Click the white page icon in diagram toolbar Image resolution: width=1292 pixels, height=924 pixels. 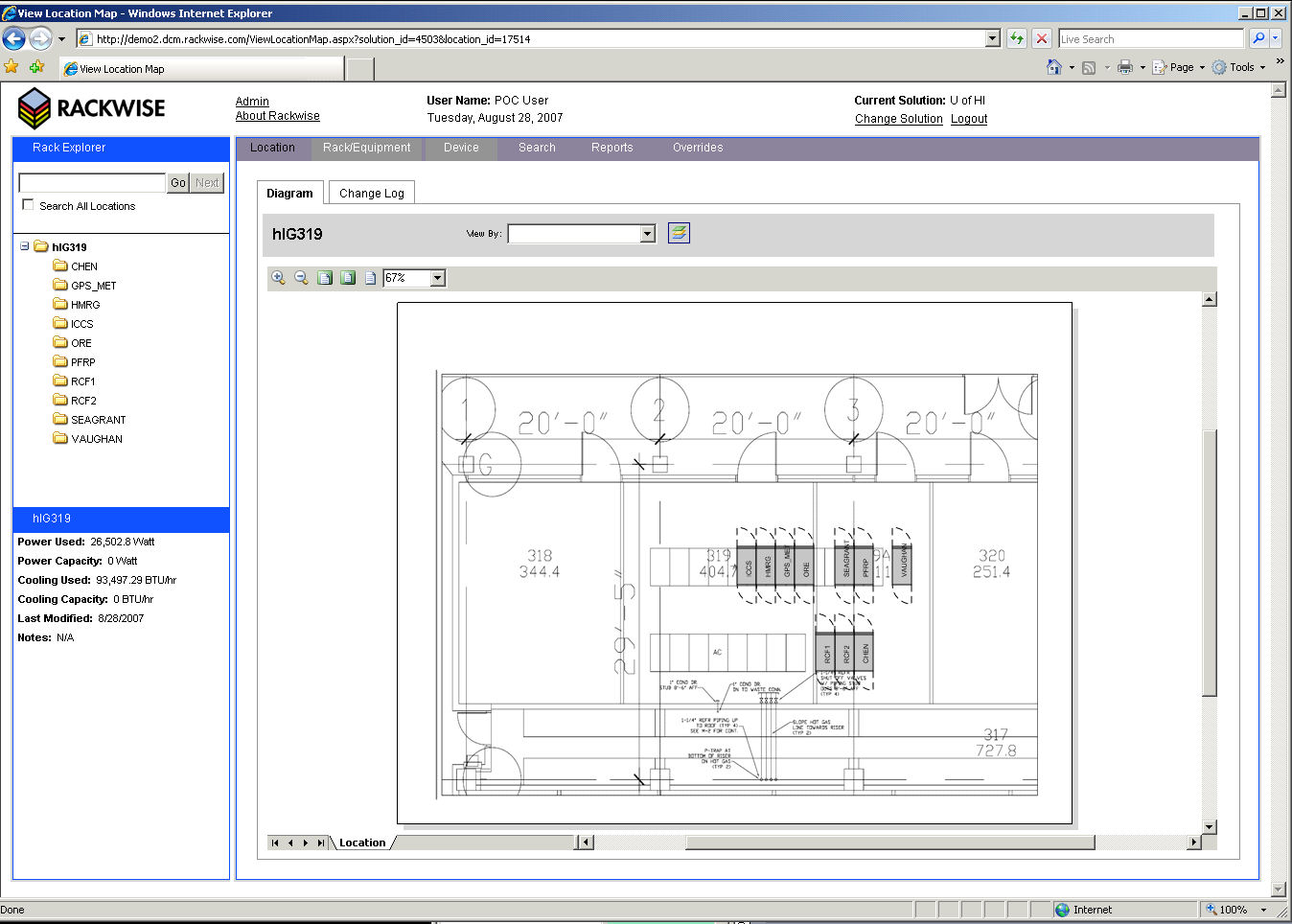[x=370, y=278]
